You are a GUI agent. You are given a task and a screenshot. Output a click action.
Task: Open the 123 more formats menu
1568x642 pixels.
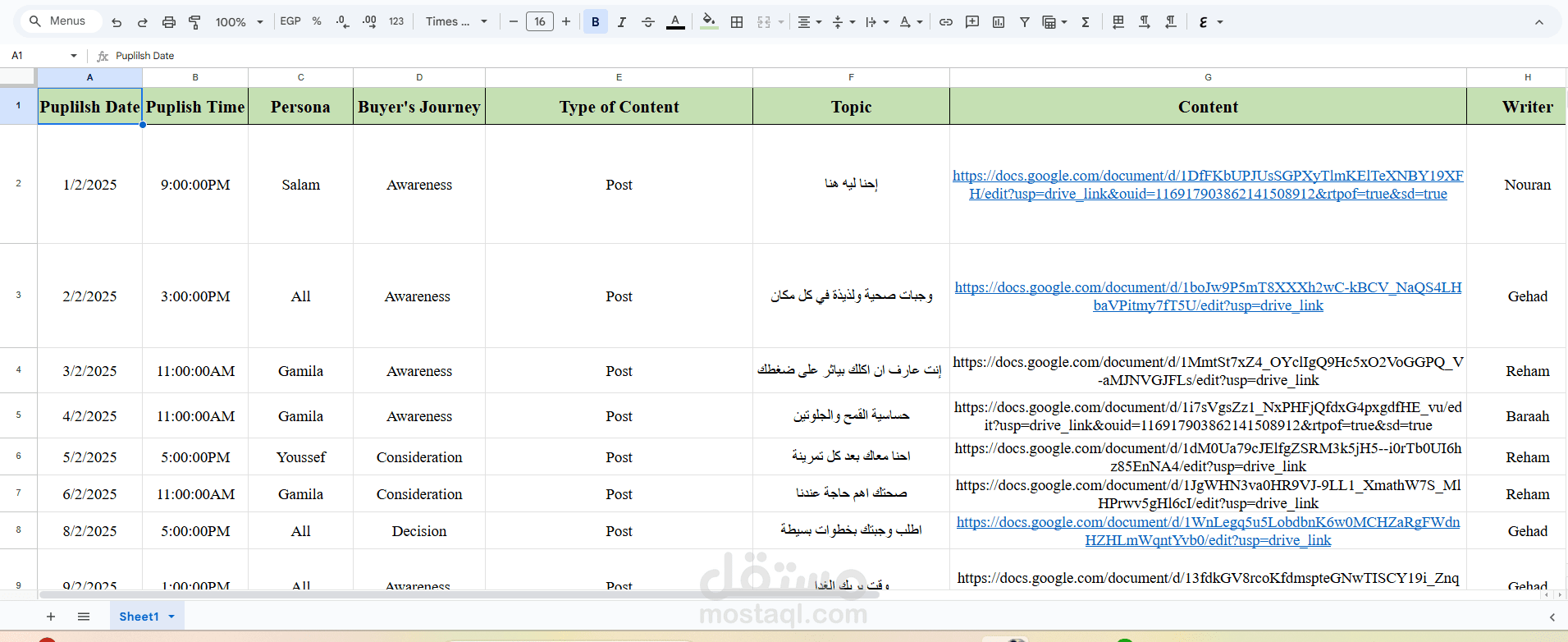pyautogui.click(x=396, y=21)
